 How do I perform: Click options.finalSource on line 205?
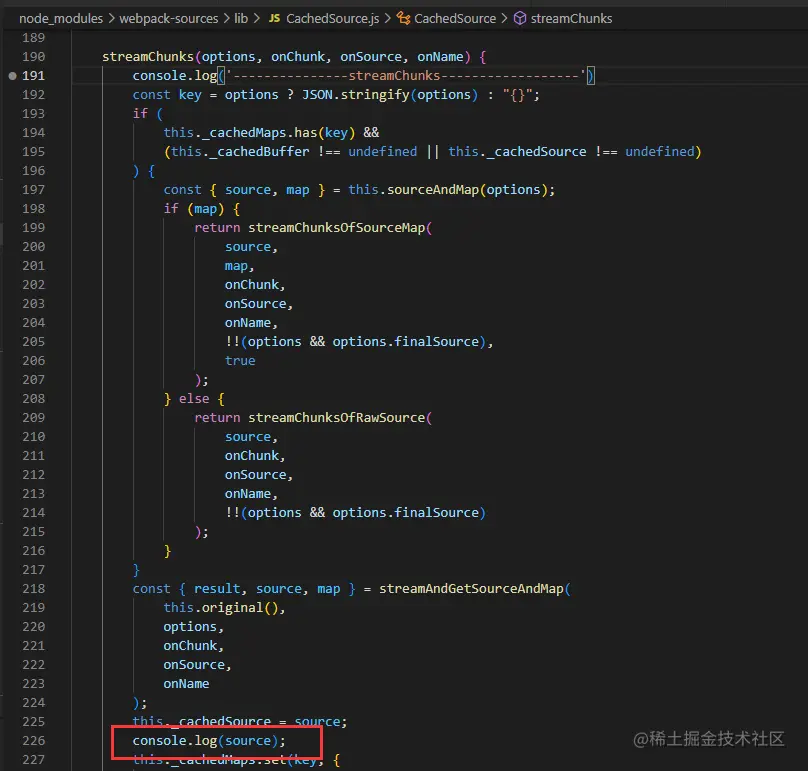coord(406,342)
